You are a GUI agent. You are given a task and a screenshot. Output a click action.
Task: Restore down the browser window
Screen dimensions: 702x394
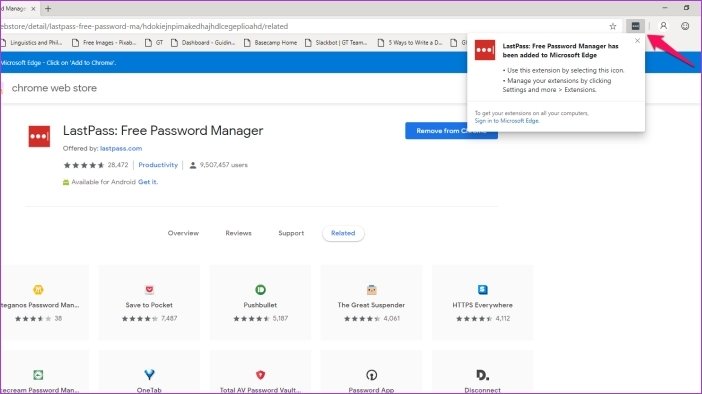pyautogui.click(x=686, y=8)
